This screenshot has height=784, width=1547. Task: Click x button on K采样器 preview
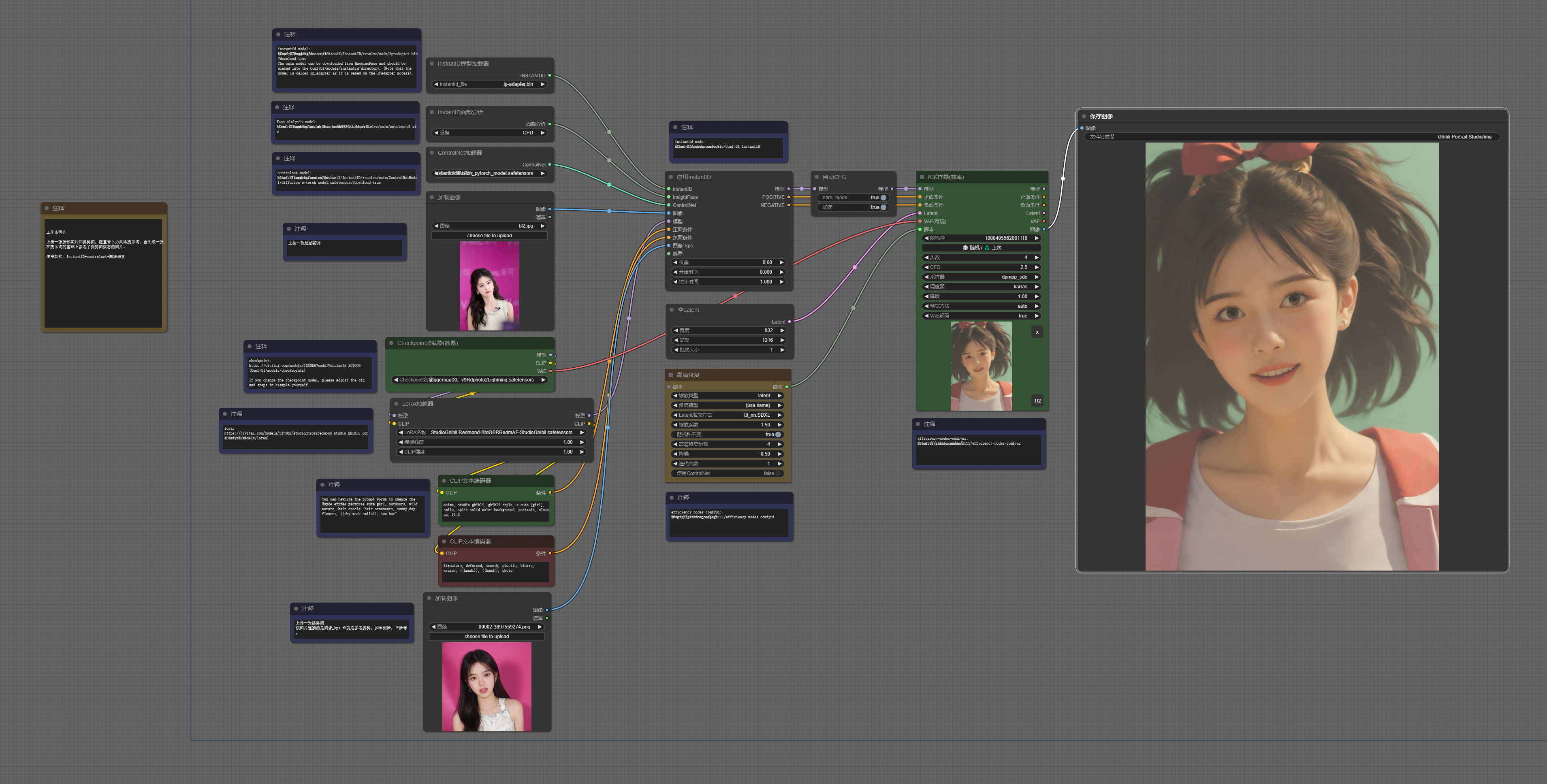tap(1037, 332)
